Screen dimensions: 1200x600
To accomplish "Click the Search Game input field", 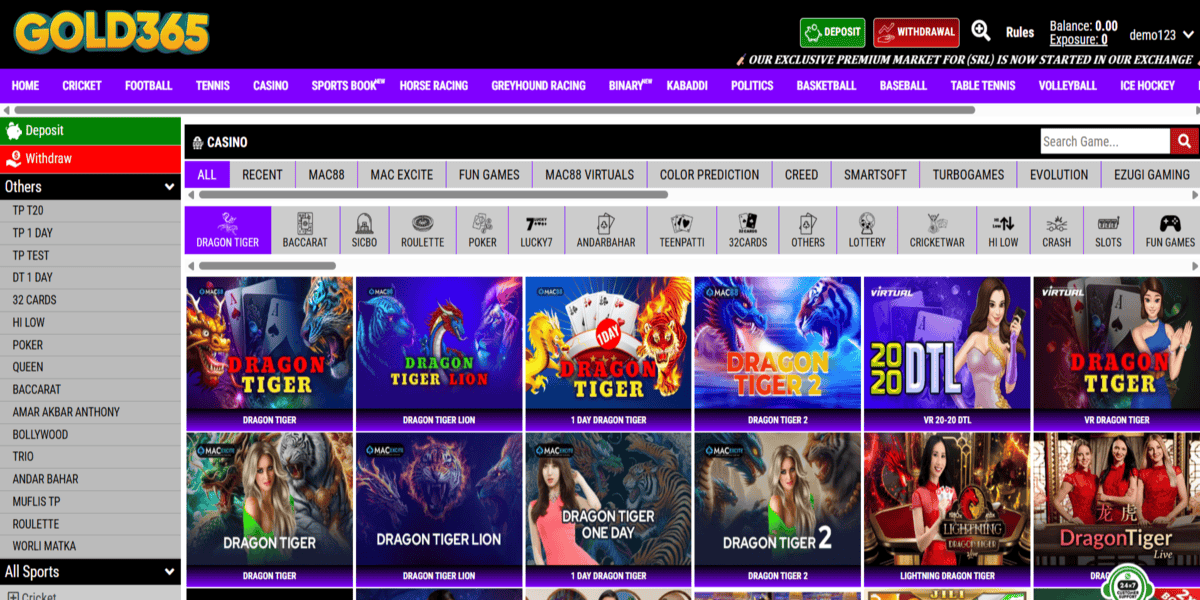I will (1104, 141).
